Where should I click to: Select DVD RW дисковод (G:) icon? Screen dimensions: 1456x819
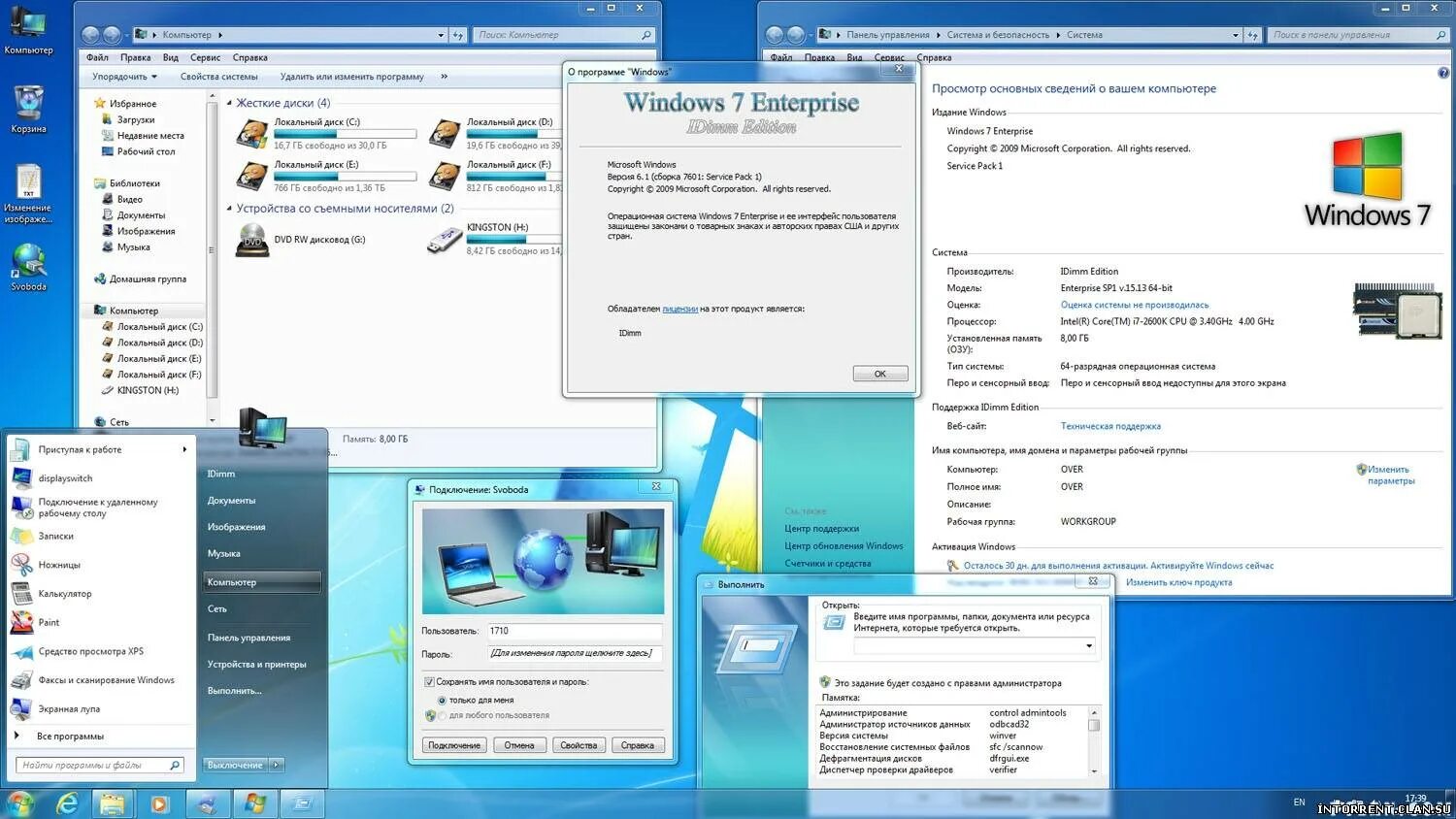click(252, 240)
